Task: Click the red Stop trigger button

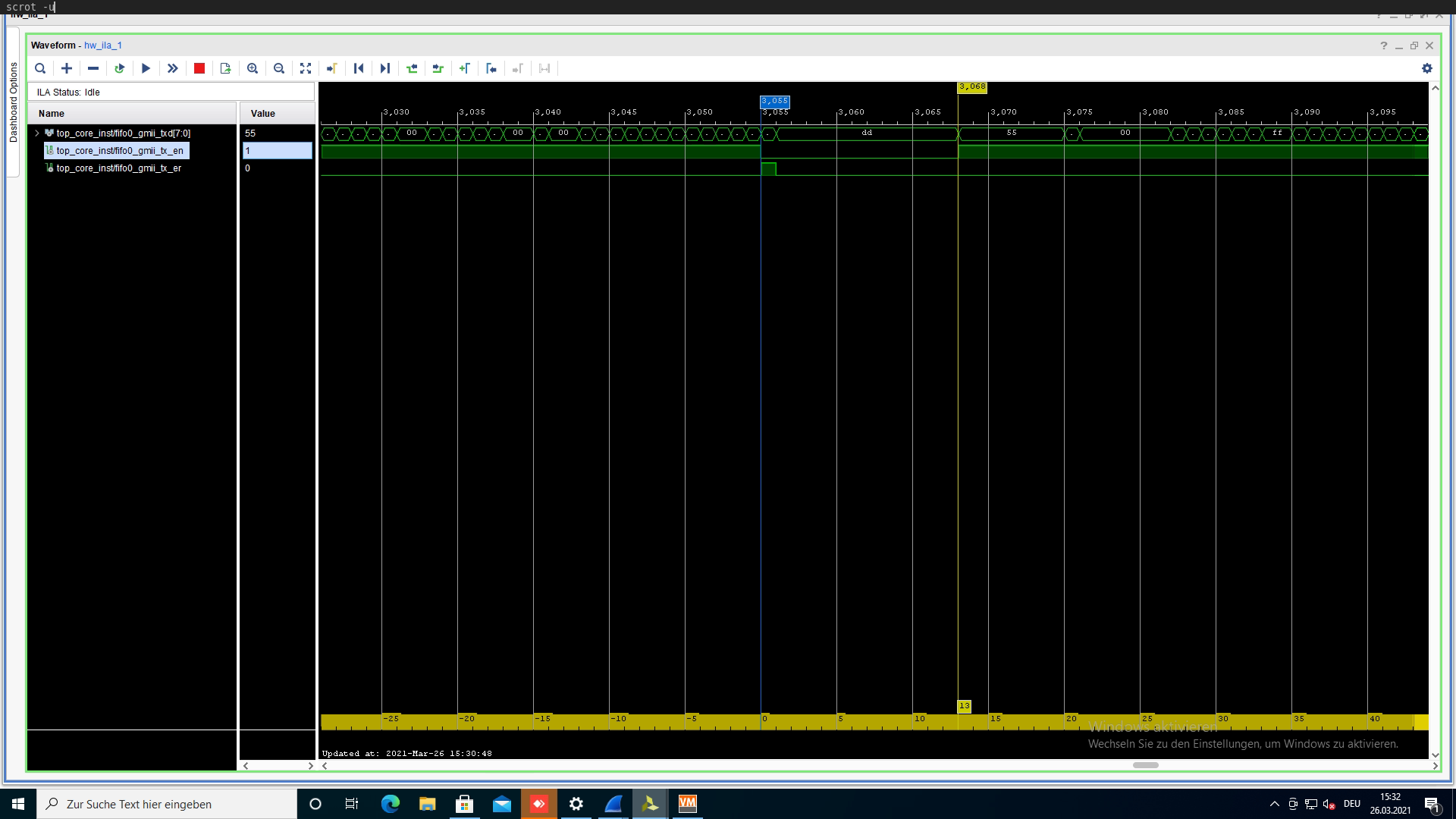Action: pyautogui.click(x=199, y=68)
